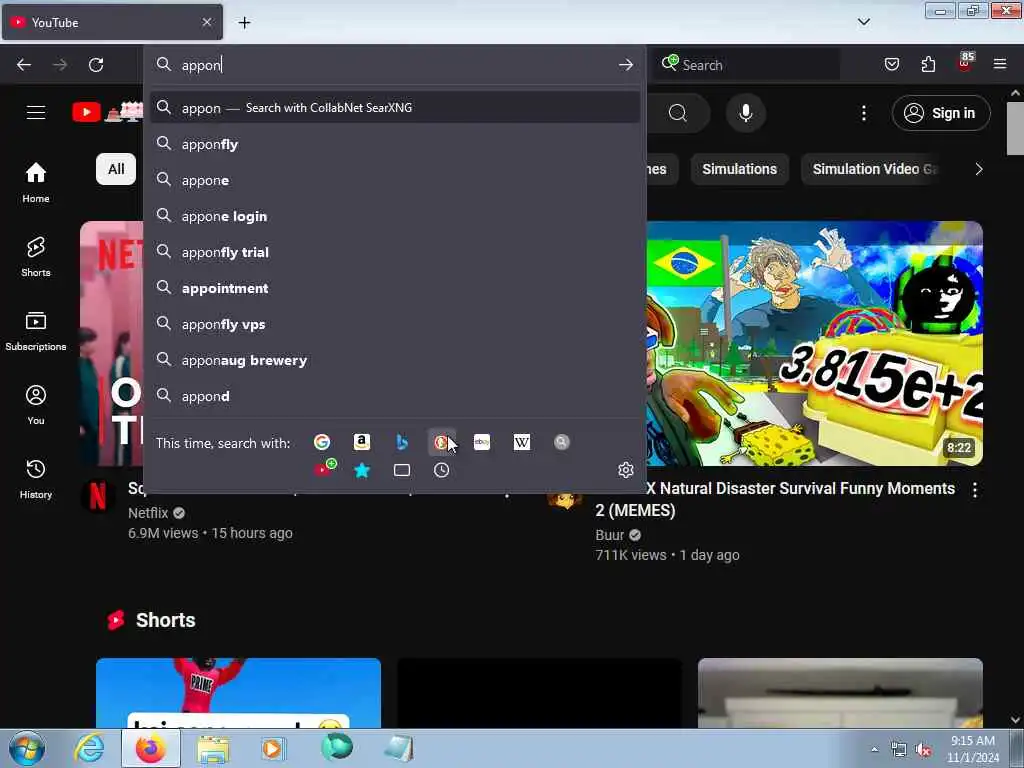Search with Amazon one-off engine icon

362,442
